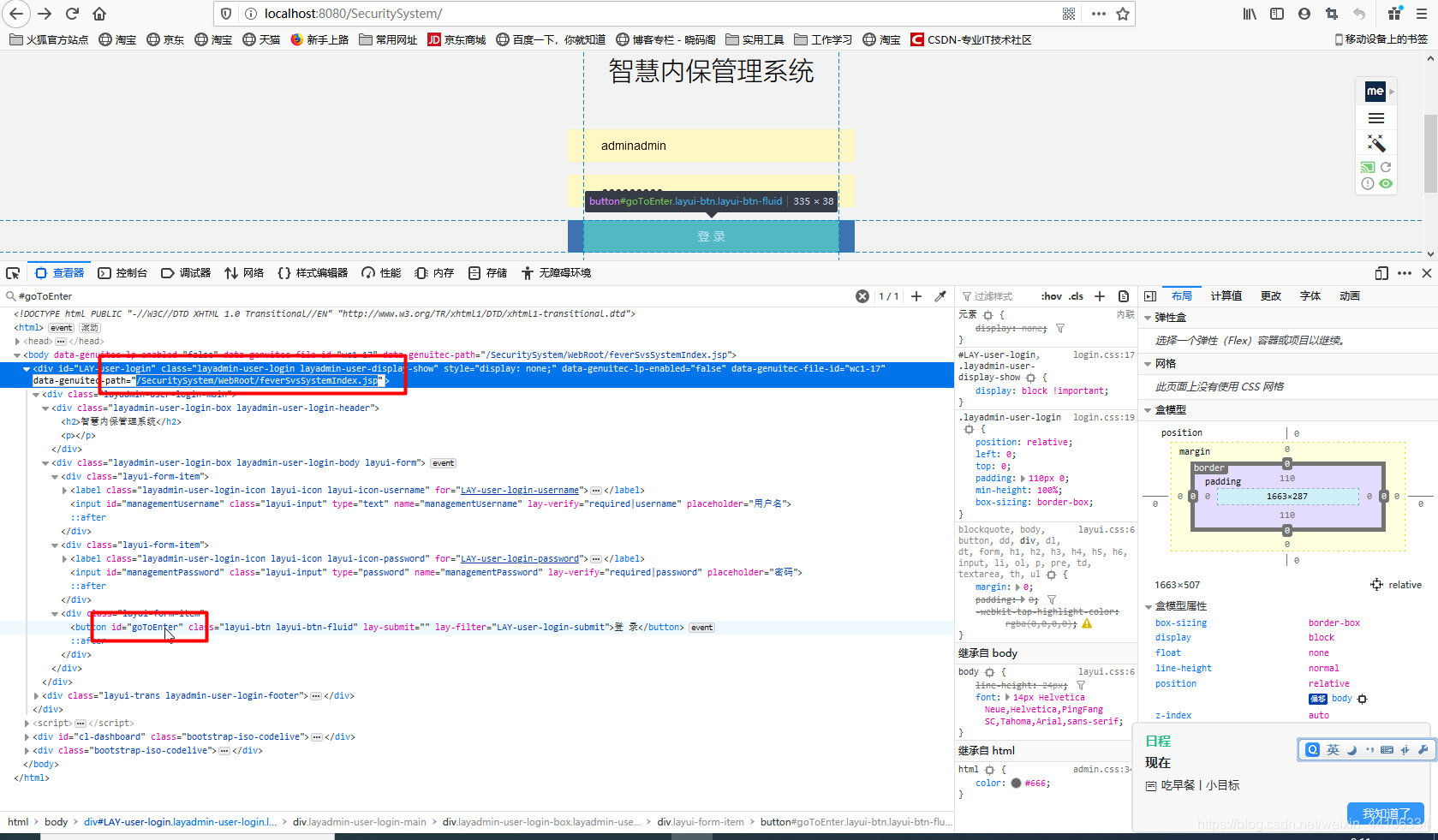Screen dimensions: 1438x840
Task: Activate the element picker tool in devtools
Action: (13, 273)
